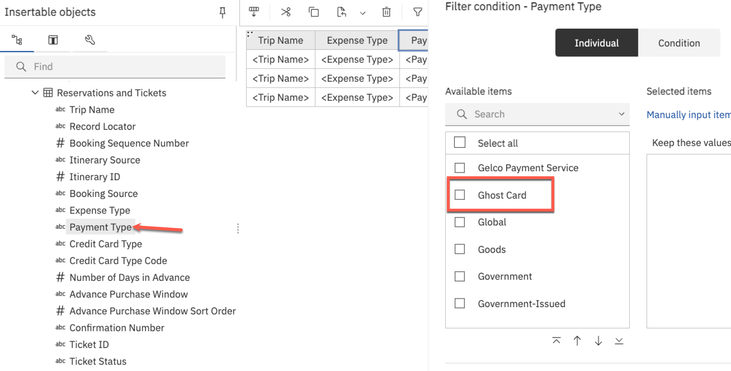Select Booking Sequence Number item
Image resolution: width=731 pixels, height=371 pixels.
[129, 143]
